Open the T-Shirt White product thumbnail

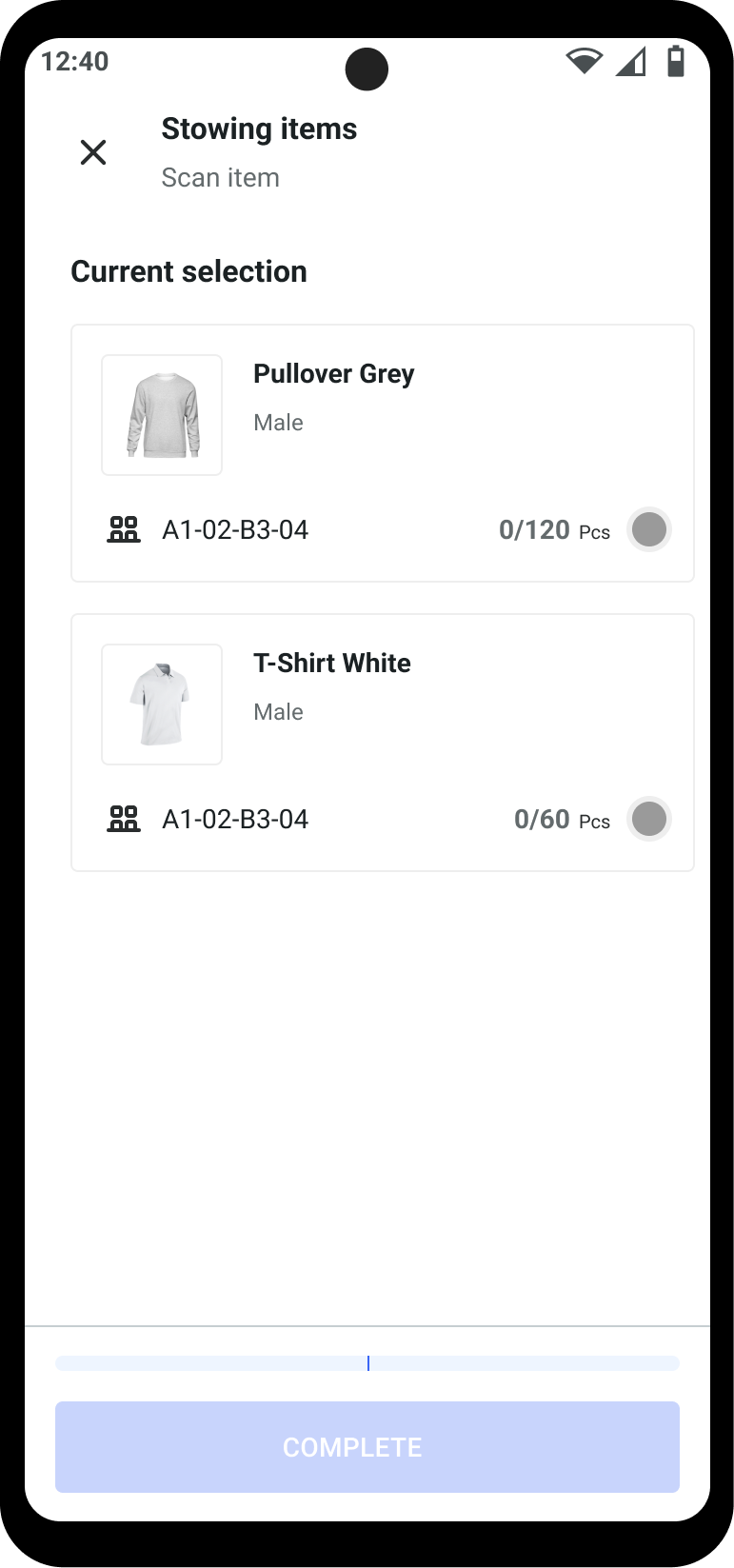[162, 705]
